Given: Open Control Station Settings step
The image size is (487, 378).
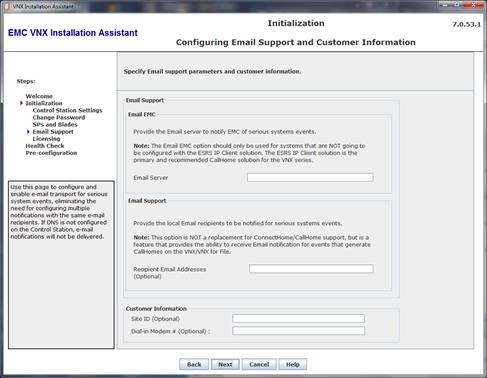Looking at the screenshot, I should coord(67,110).
